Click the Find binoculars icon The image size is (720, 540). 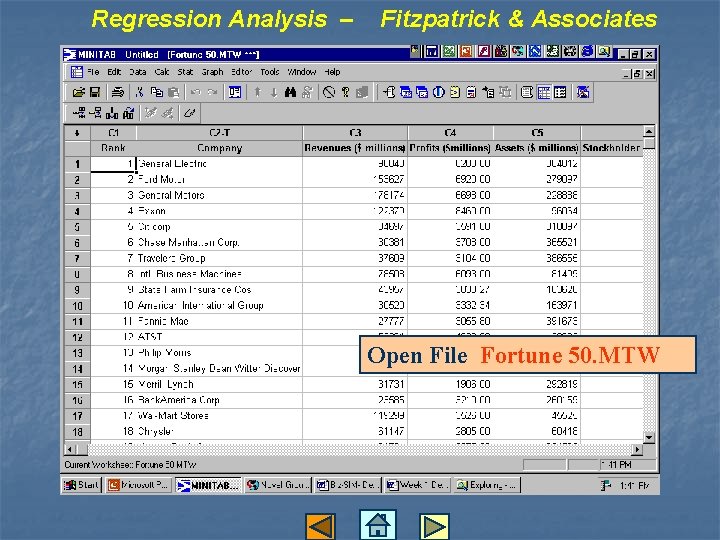point(290,92)
